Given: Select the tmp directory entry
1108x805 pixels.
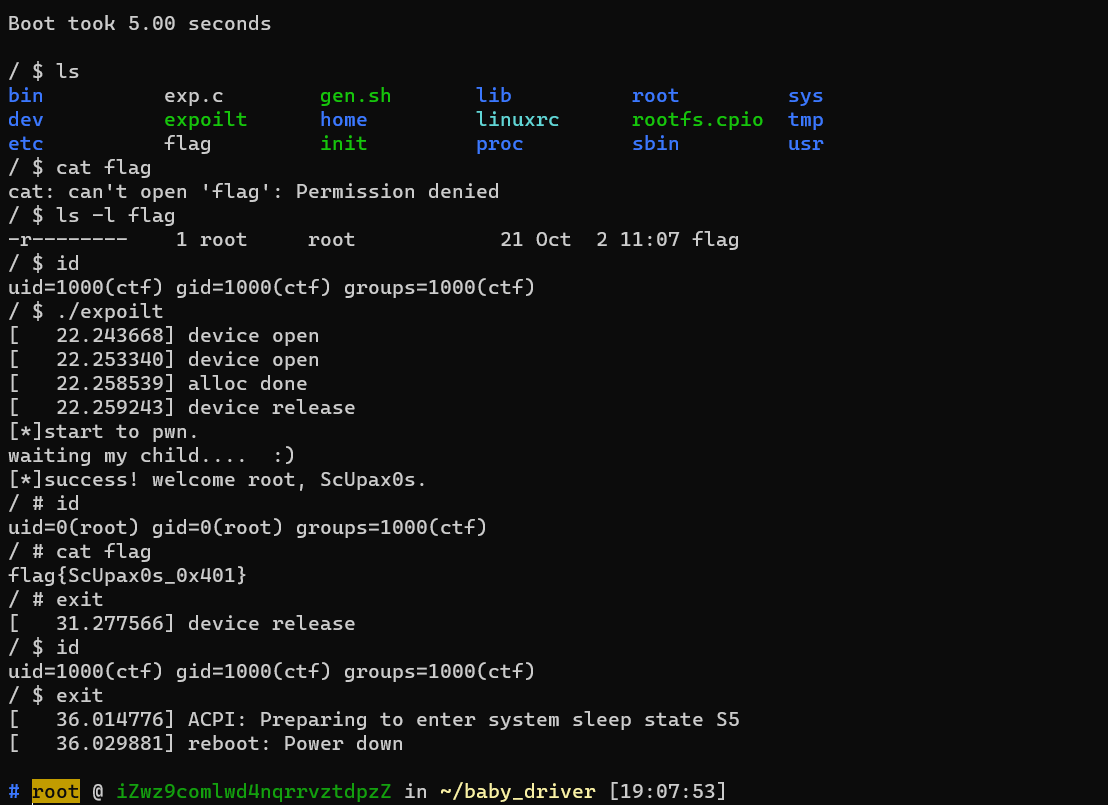Looking at the screenshot, I should 805,120.
